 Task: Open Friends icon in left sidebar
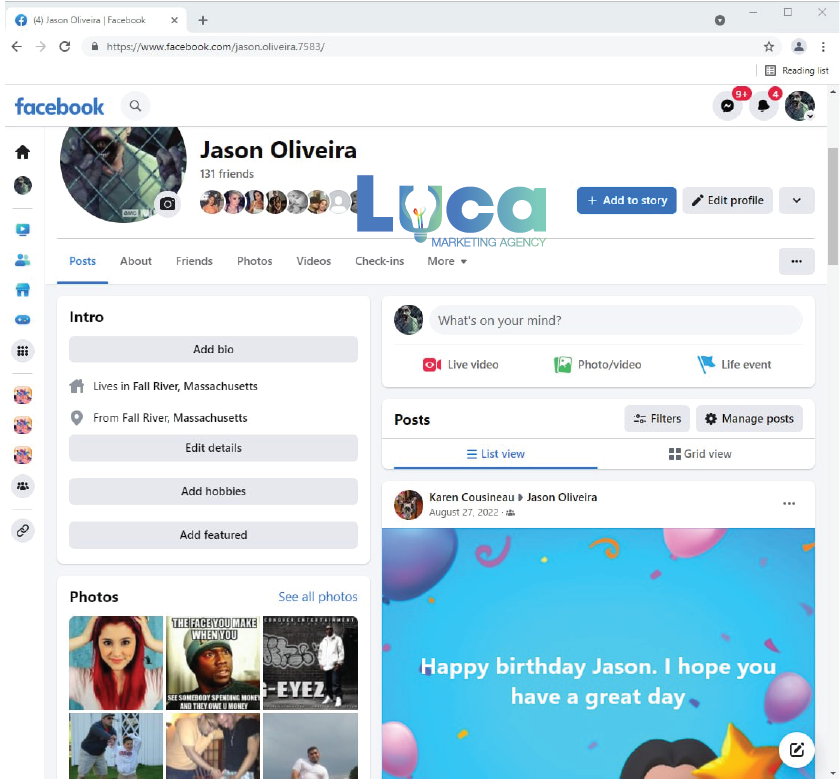pos(22,260)
